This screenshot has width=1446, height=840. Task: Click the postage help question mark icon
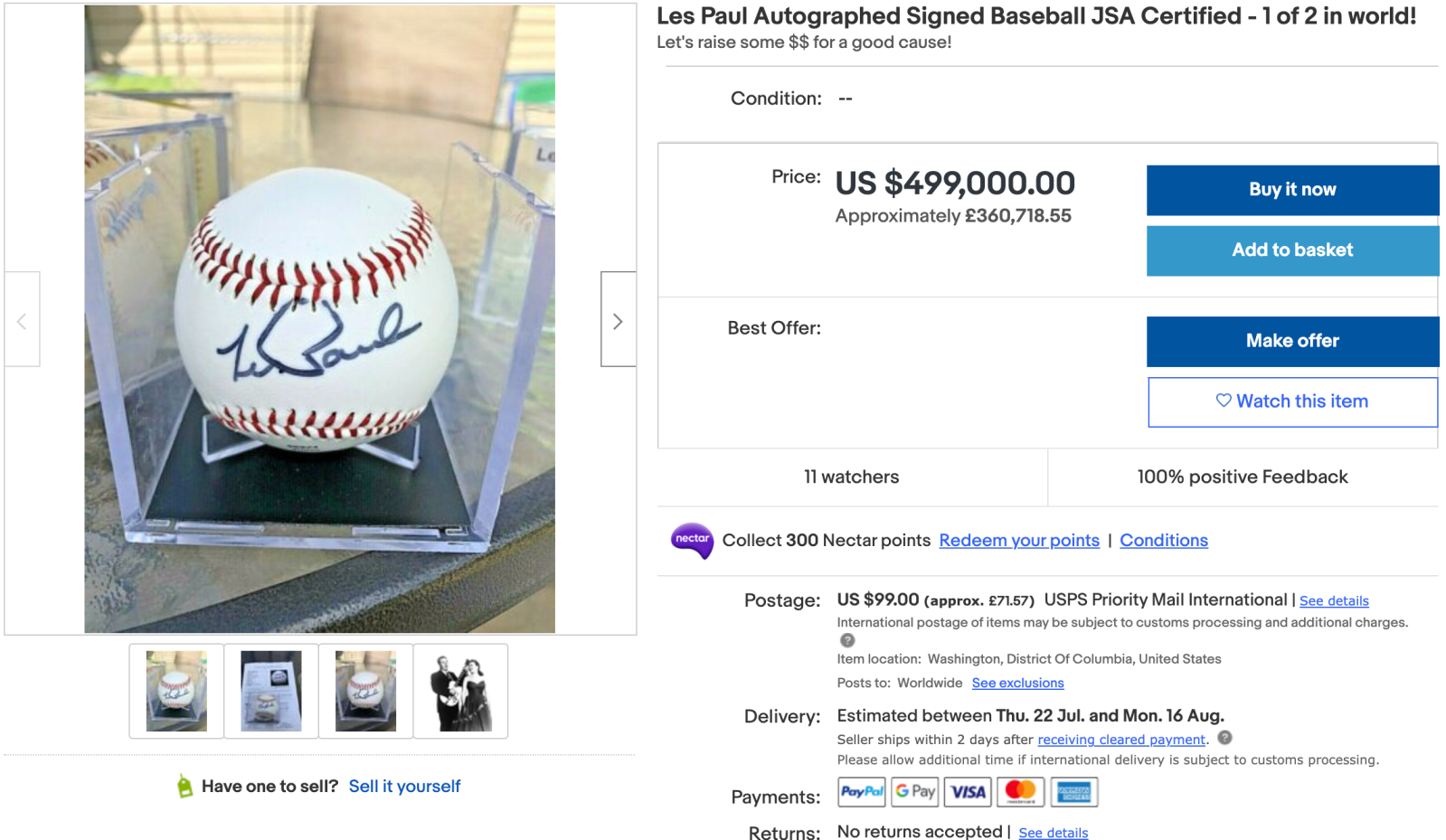coord(847,640)
